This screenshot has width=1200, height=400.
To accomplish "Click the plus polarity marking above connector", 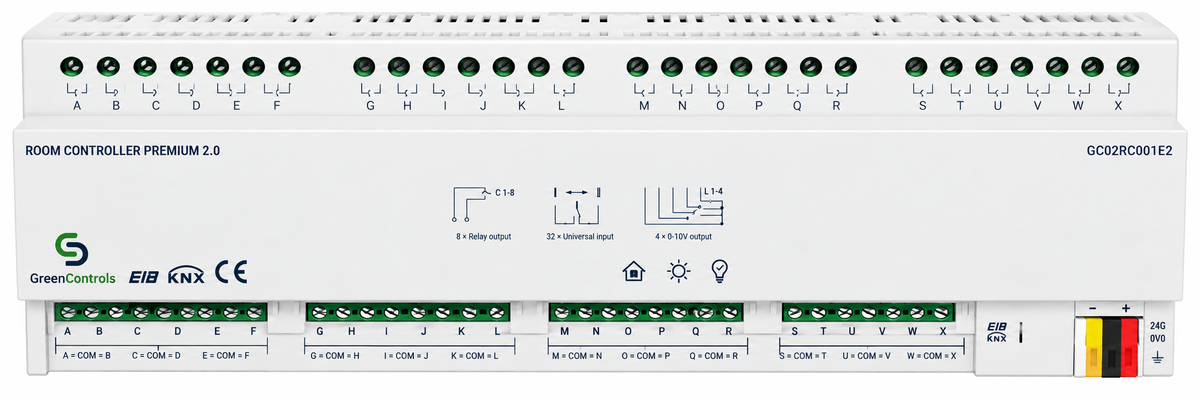I will pyautogui.click(x=1126, y=308).
